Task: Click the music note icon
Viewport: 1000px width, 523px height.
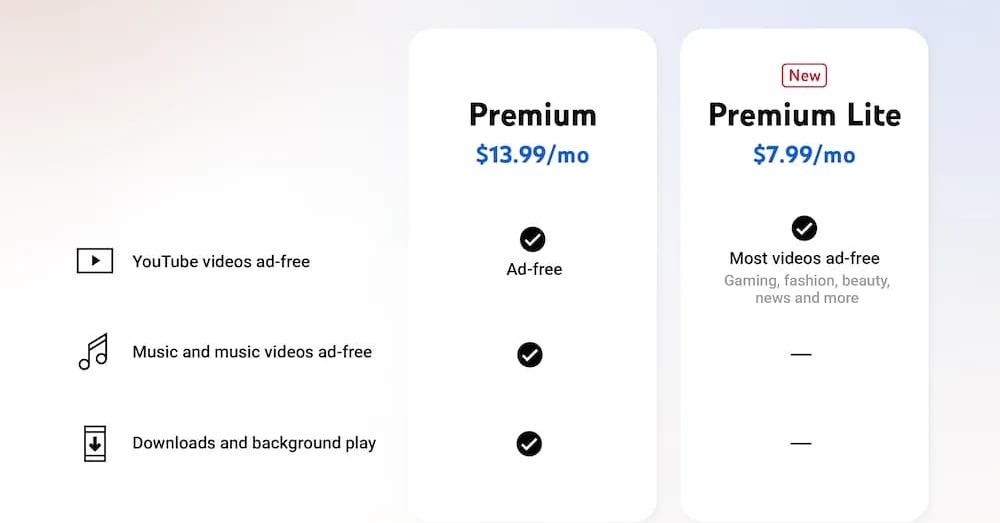Action: click(x=93, y=352)
